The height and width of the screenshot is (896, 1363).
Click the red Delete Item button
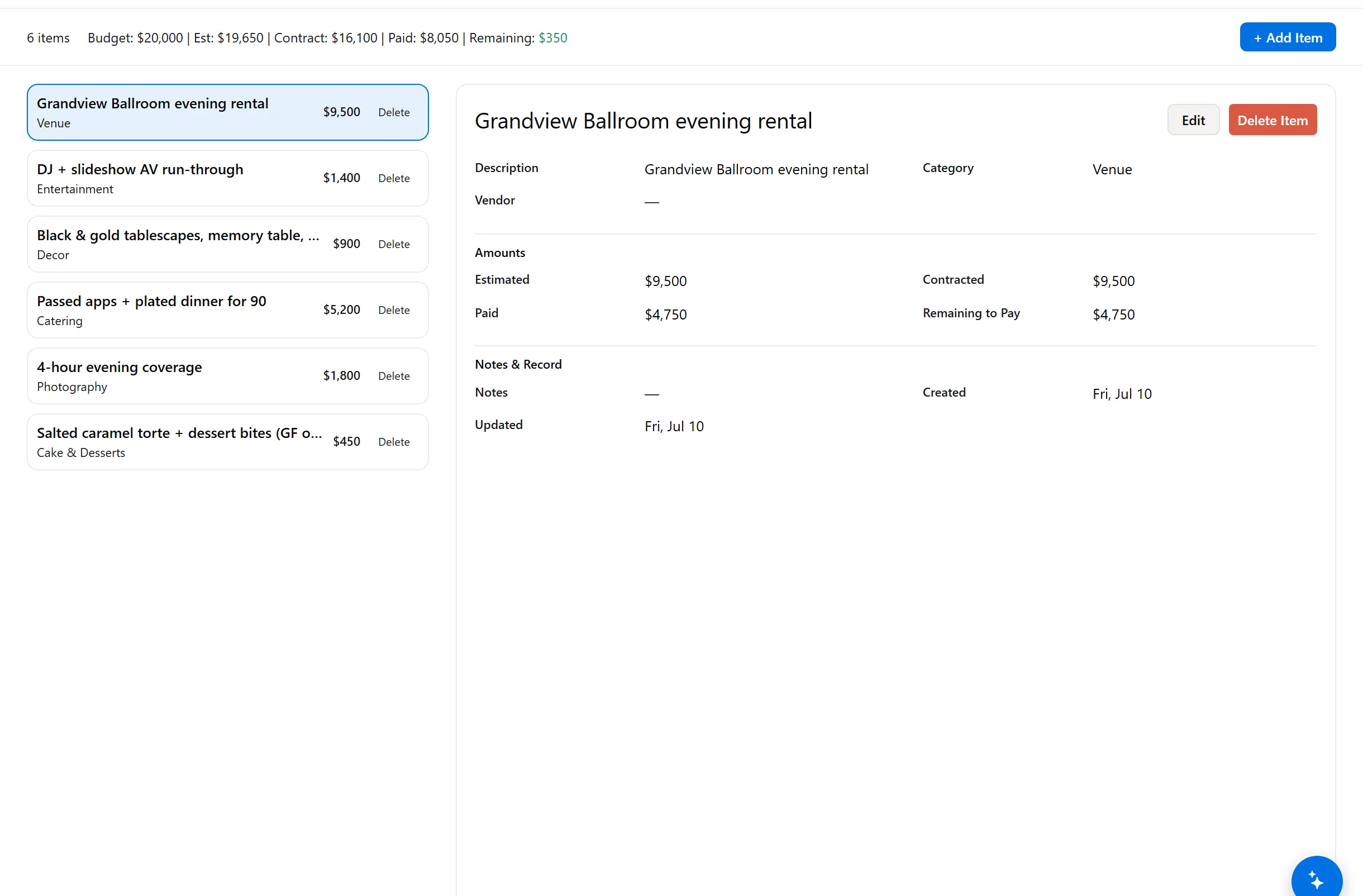click(1273, 120)
